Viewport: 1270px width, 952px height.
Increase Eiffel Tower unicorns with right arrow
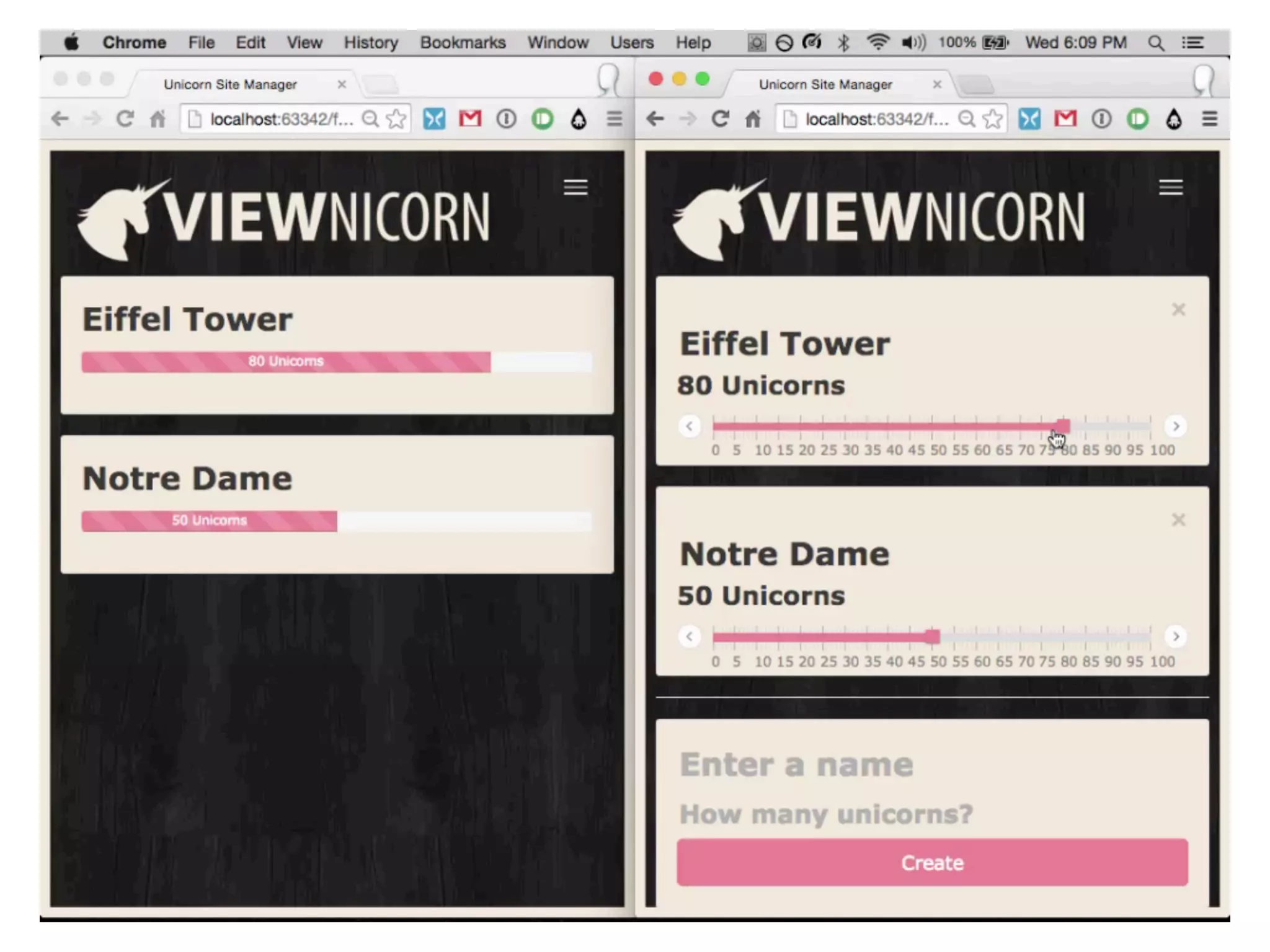1176,426
